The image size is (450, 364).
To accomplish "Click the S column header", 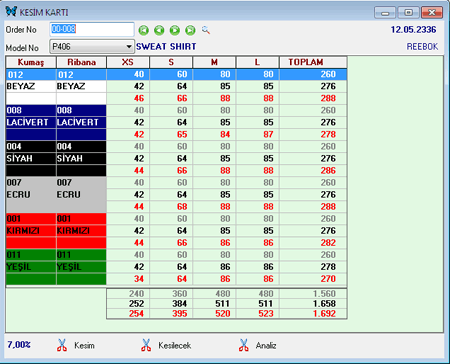I will tap(171, 62).
